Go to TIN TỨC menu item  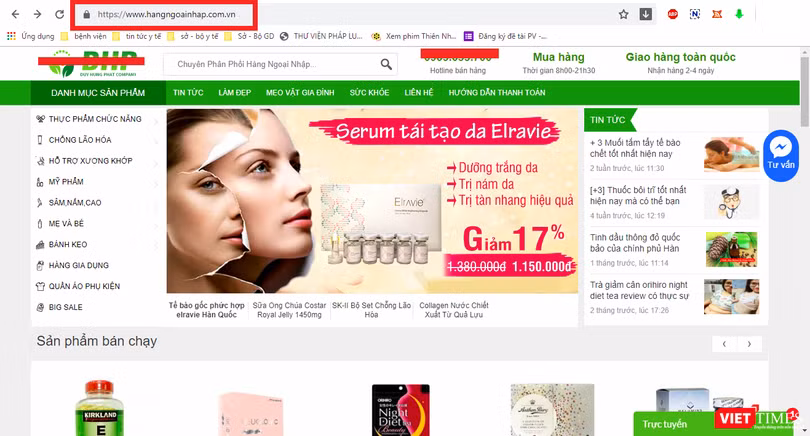click(188, 93)
